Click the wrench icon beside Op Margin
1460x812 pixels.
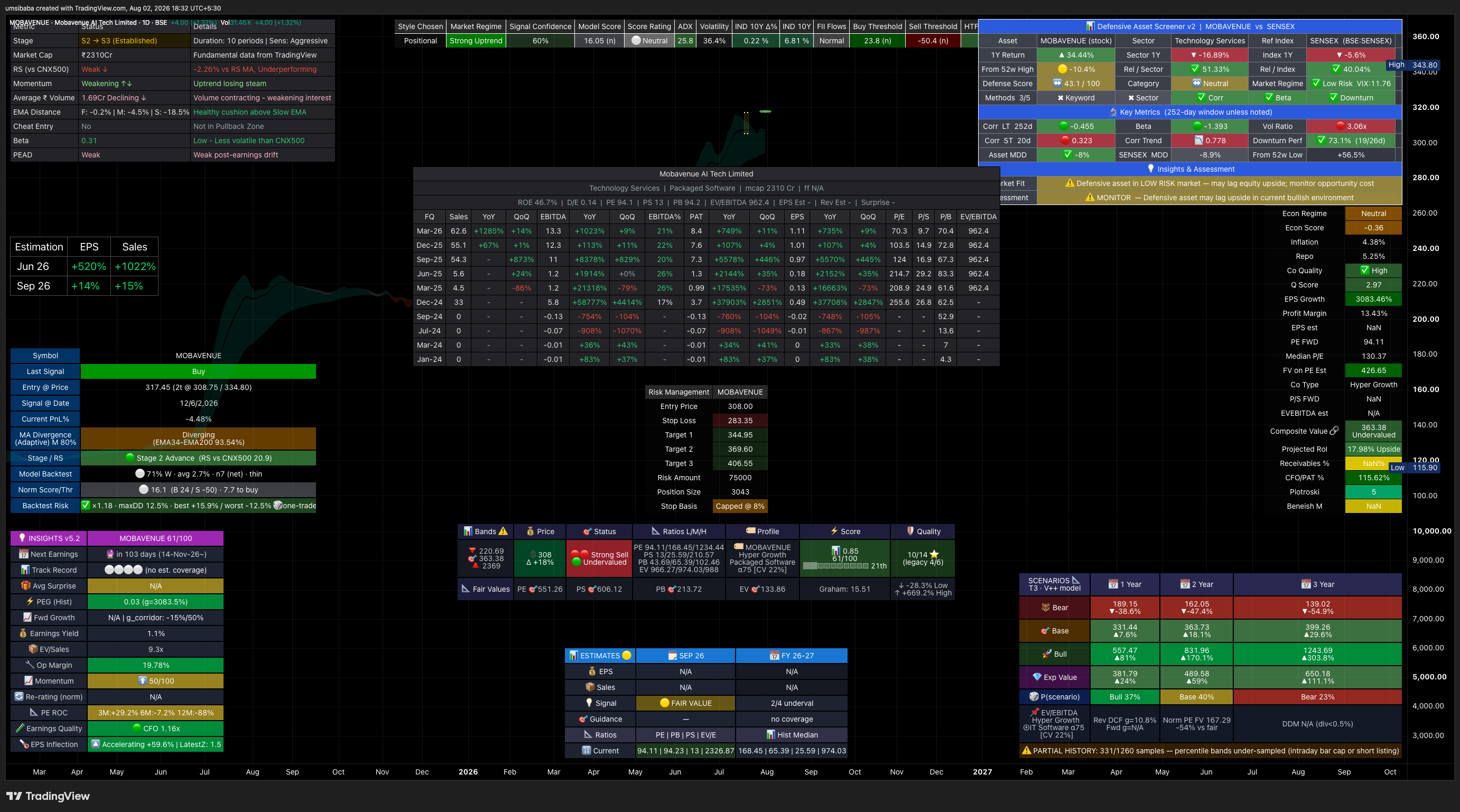(30, 665)
